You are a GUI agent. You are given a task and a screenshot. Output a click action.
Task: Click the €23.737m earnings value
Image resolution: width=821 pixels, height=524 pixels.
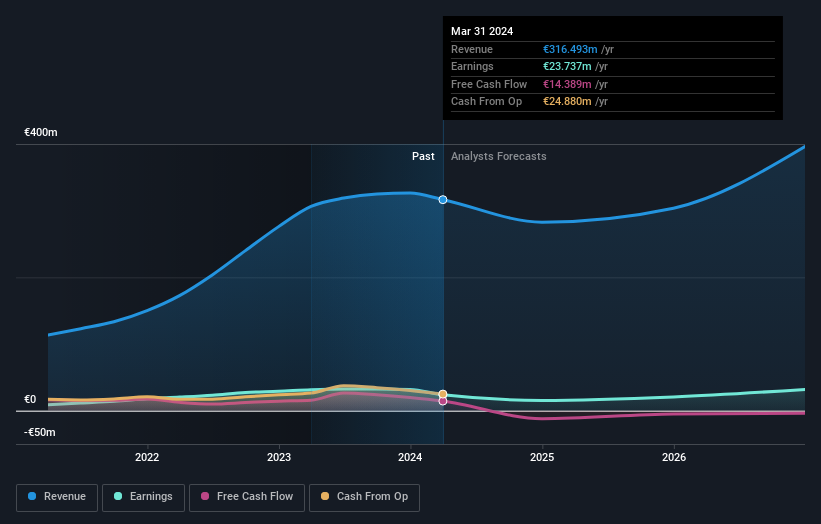(567, 66)
